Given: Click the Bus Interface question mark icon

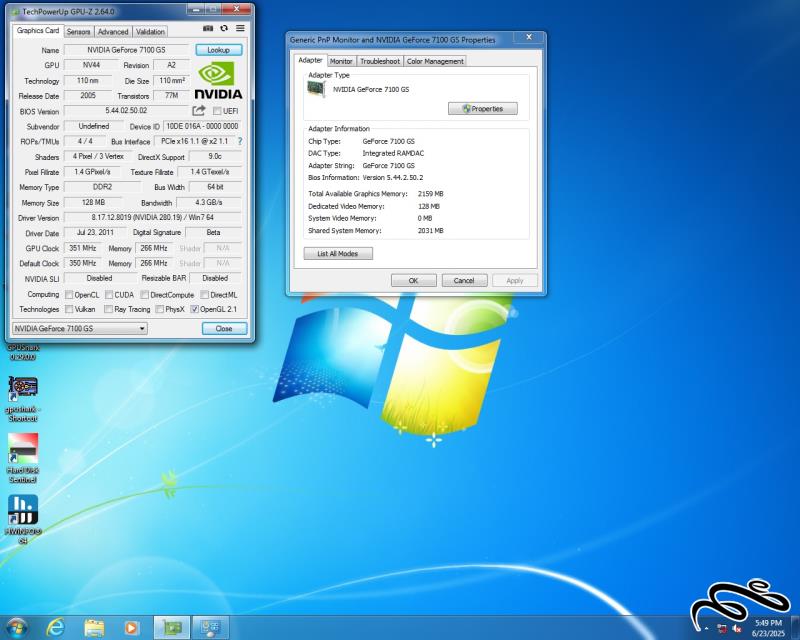Looking at the screenshot, I should pyautogui.click(x=240, y=141).
